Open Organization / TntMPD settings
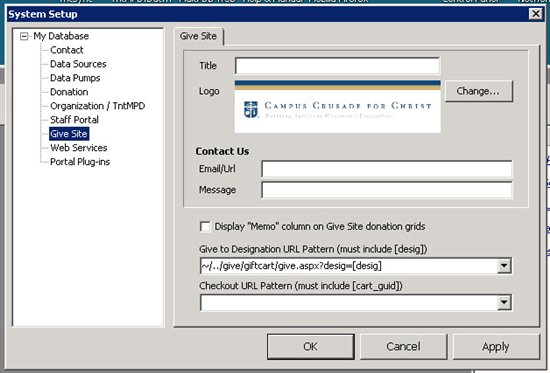 tap(98, 106)
